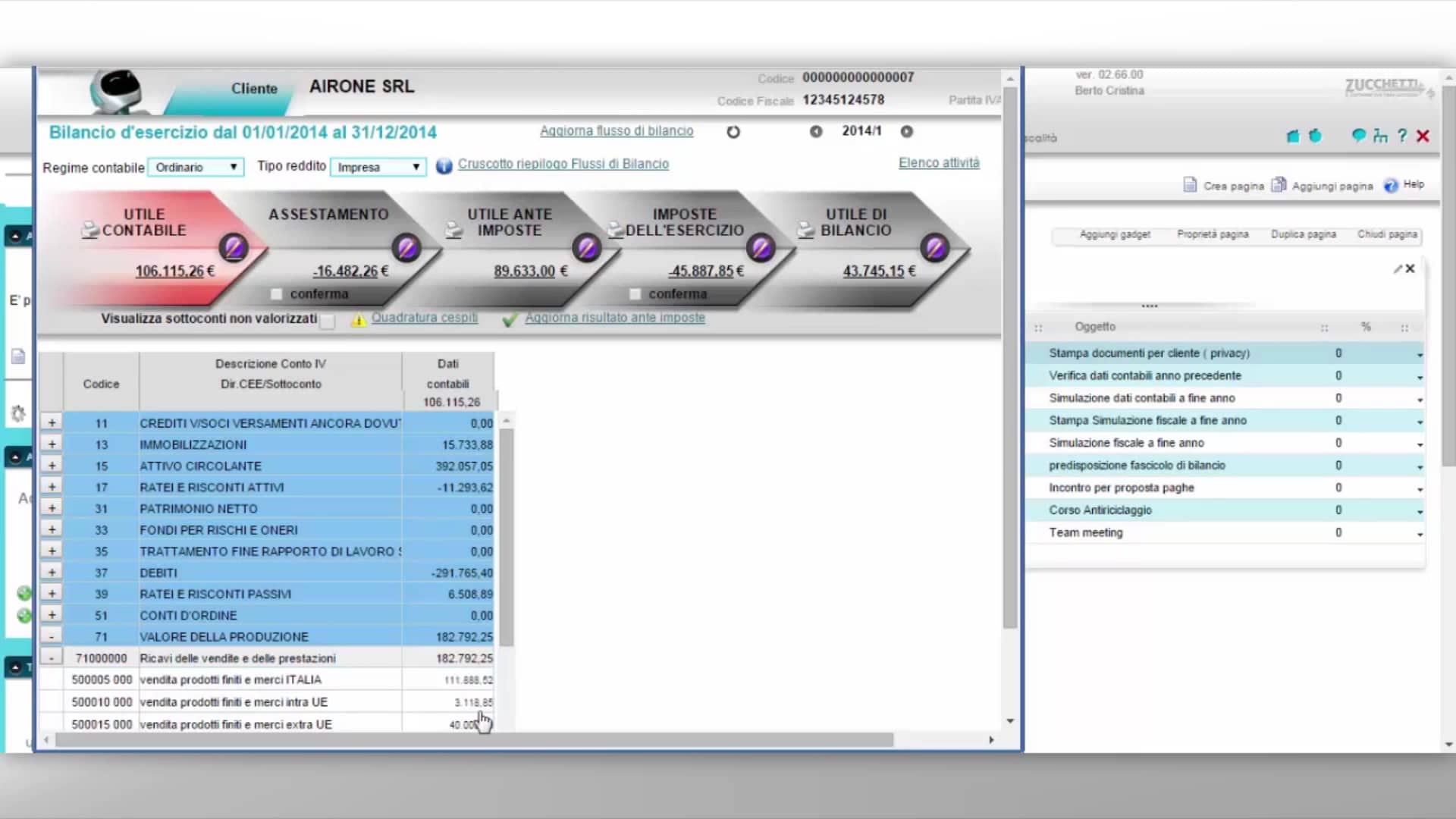Select the Aggiungi gadget tab
This screenshot has height=819, width=1456.
click(x=1114, y=234)
